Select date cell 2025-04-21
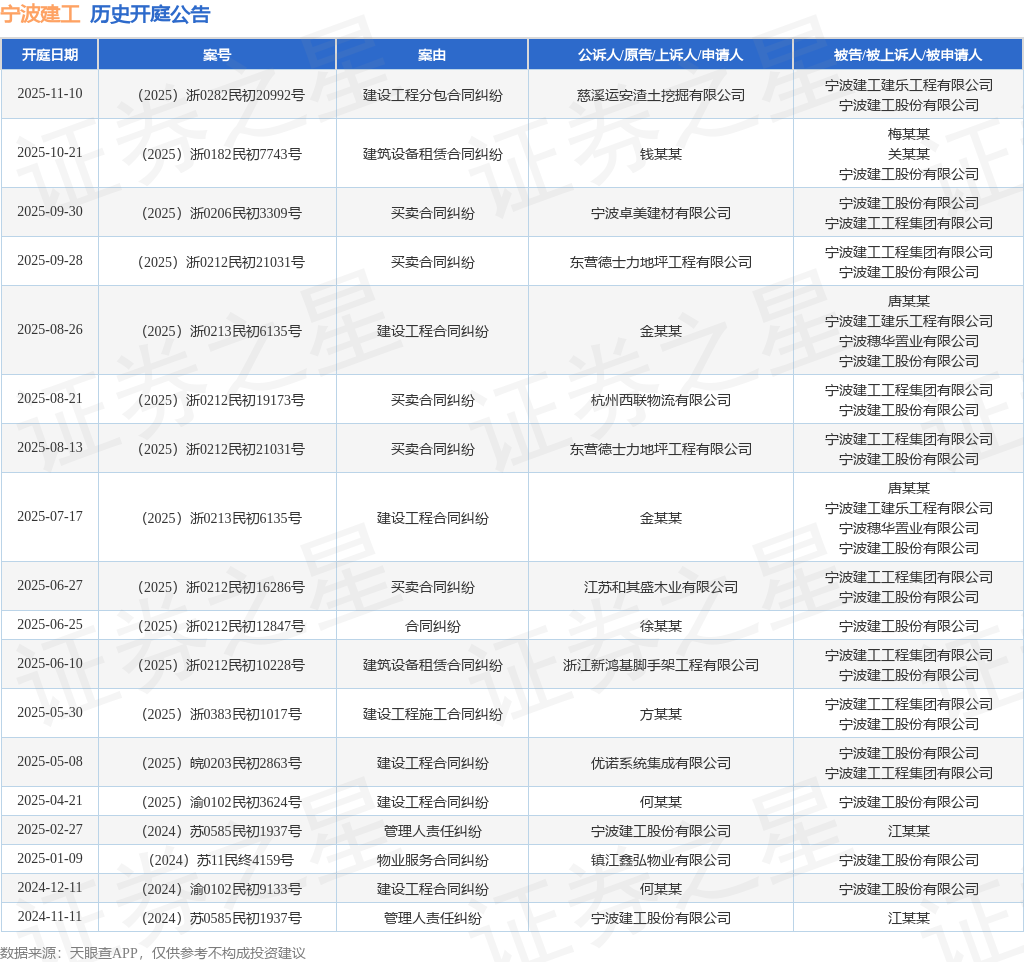1024x962 pixels. click(50, 800)
